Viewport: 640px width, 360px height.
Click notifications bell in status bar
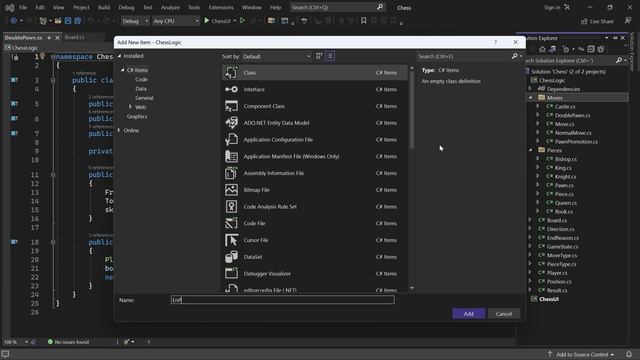point(629,354)
